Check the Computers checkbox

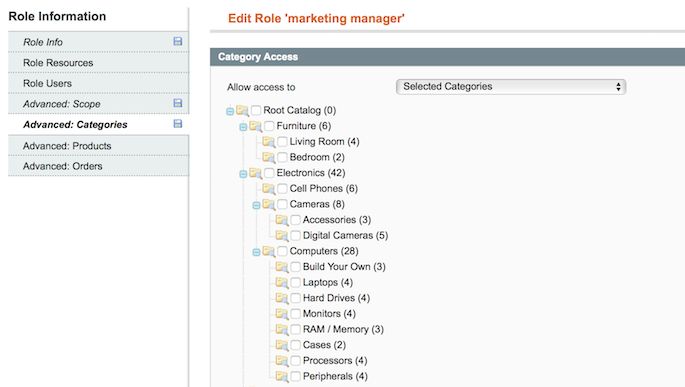pyautogui.click(x=282, y=251)
